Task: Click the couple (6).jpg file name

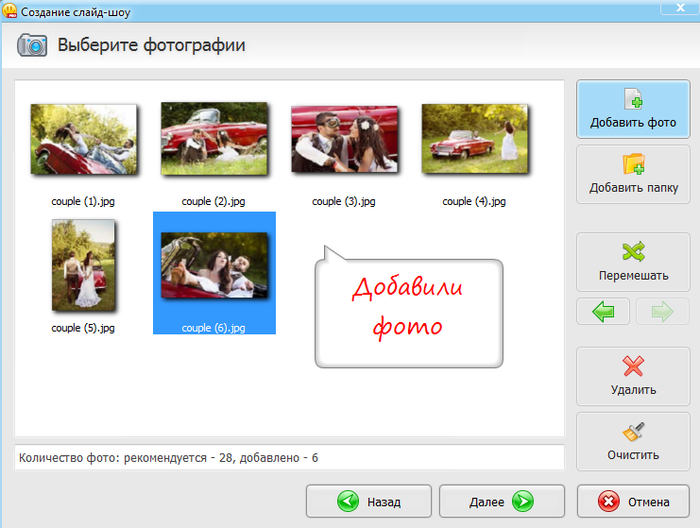Action: (213, 328)
